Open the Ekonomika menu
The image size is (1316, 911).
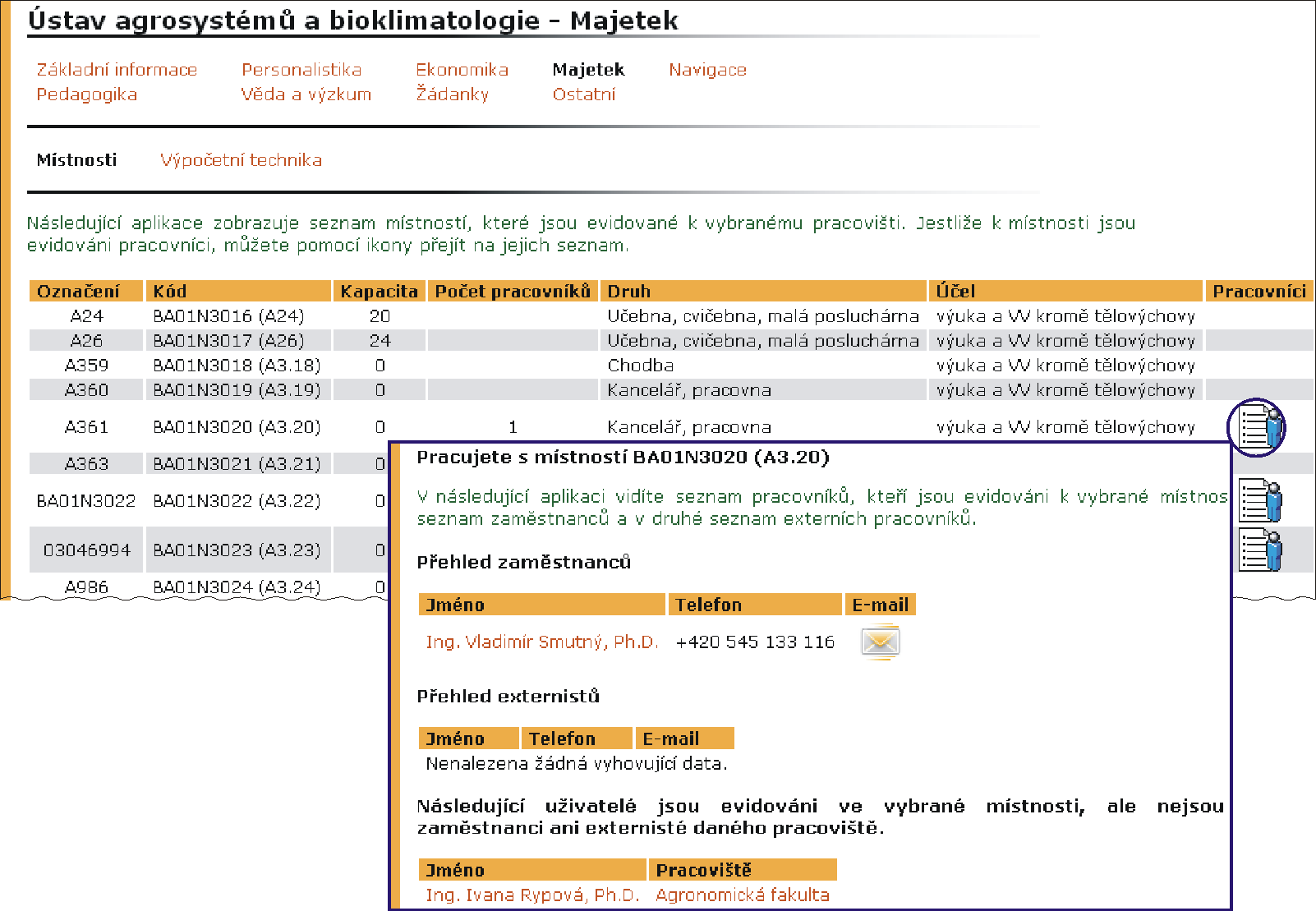[x=462, y=70]
